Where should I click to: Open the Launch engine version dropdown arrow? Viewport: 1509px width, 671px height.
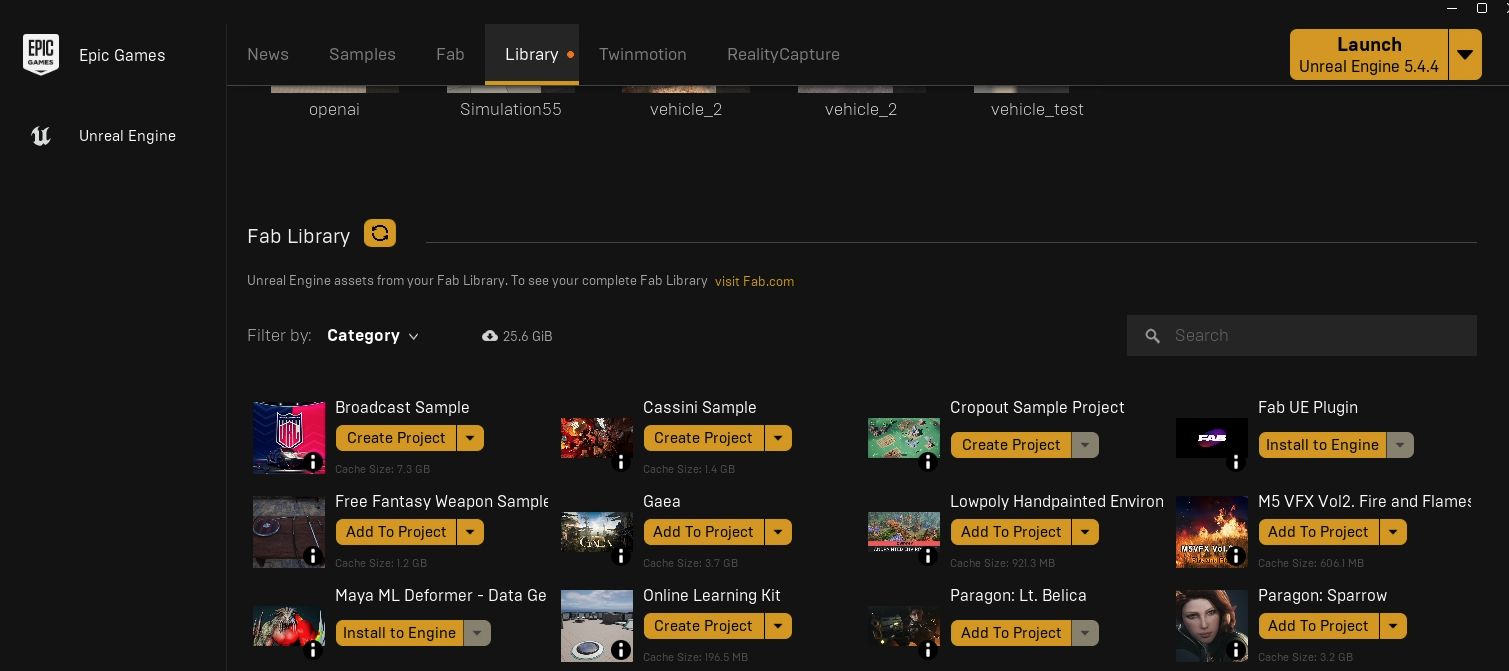pyautogui.click(x=1465, y=55)
